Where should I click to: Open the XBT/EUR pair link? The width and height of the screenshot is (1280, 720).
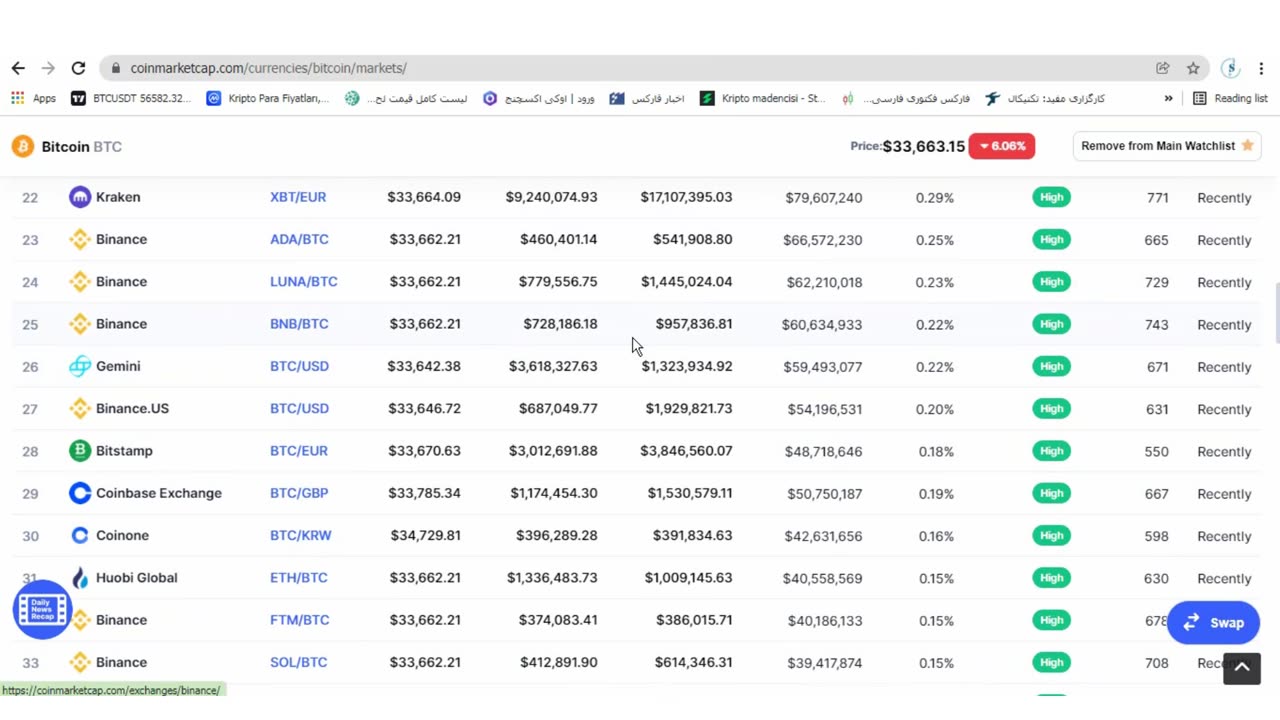(298, 197)
